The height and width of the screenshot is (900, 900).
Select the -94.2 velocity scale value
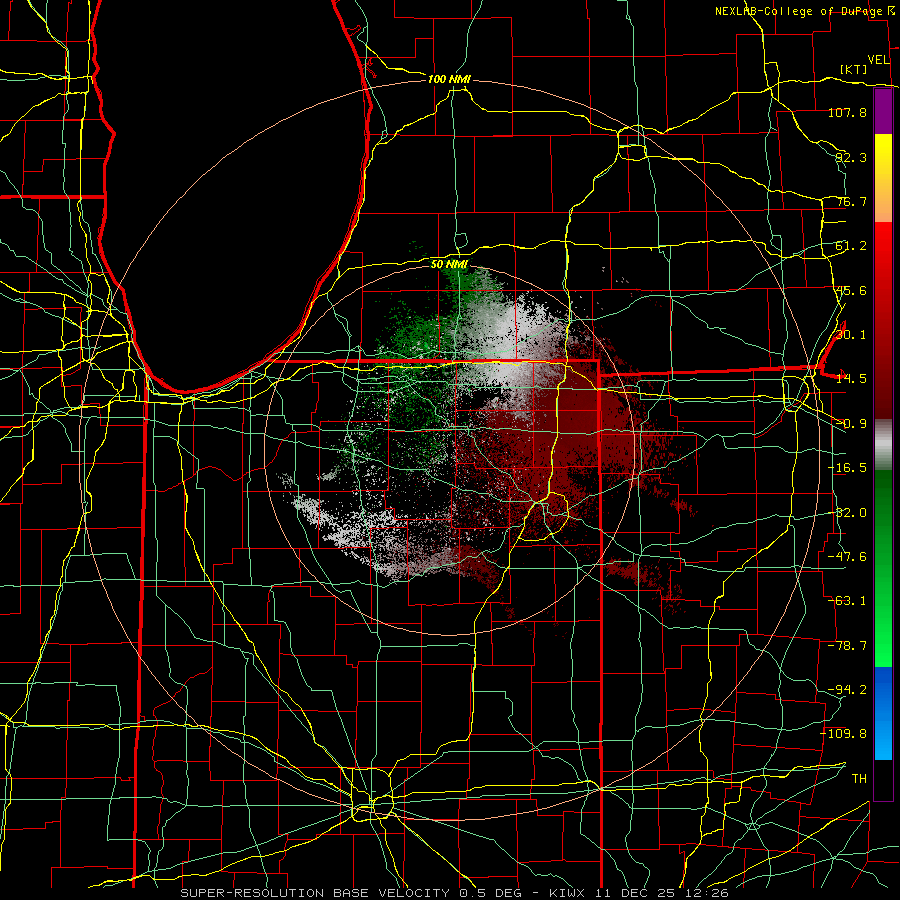point(847,690)
